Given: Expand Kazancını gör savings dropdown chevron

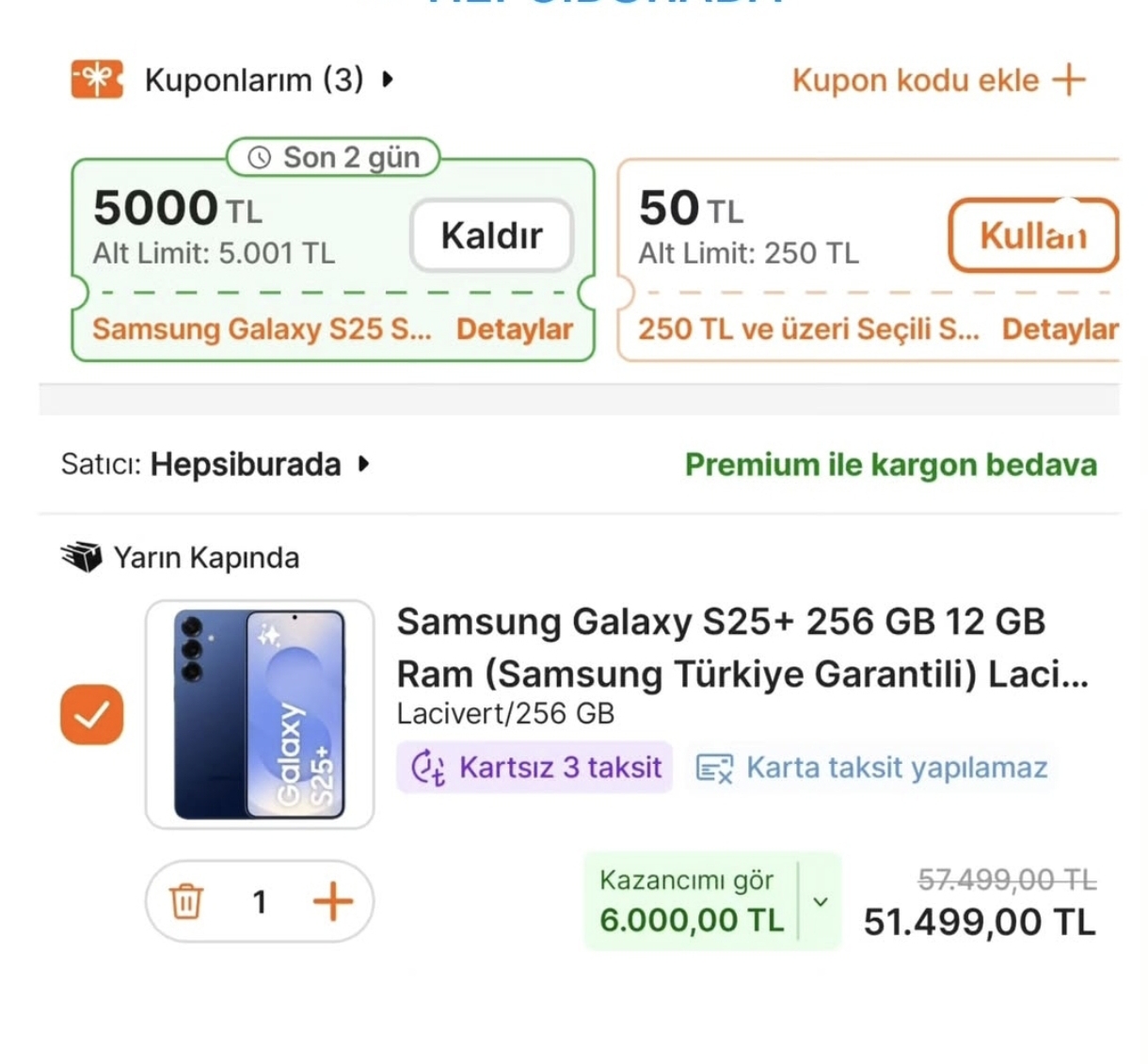Looking at the screenshot, I should pos(821,901).
